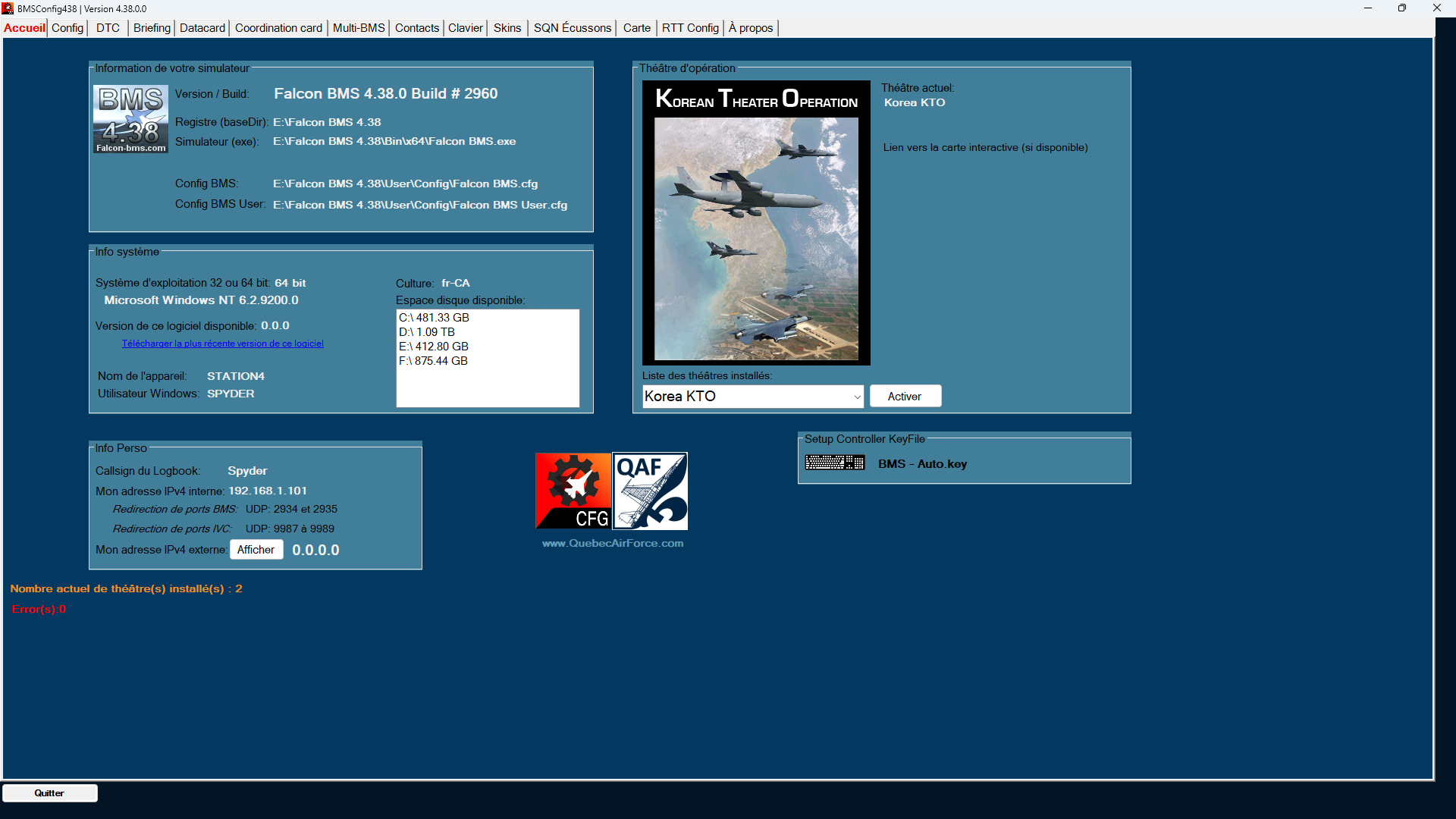Click the UDP: 2934 et 2935 port text
This screenshot has height=819, width=1456.
click(x=291, y=509)
